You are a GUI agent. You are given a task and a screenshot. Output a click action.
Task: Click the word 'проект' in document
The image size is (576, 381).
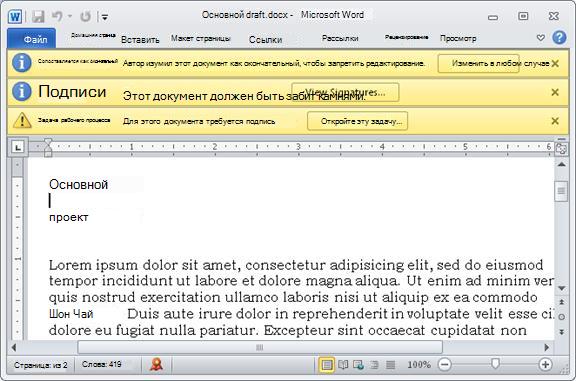(x=69, y=217)
